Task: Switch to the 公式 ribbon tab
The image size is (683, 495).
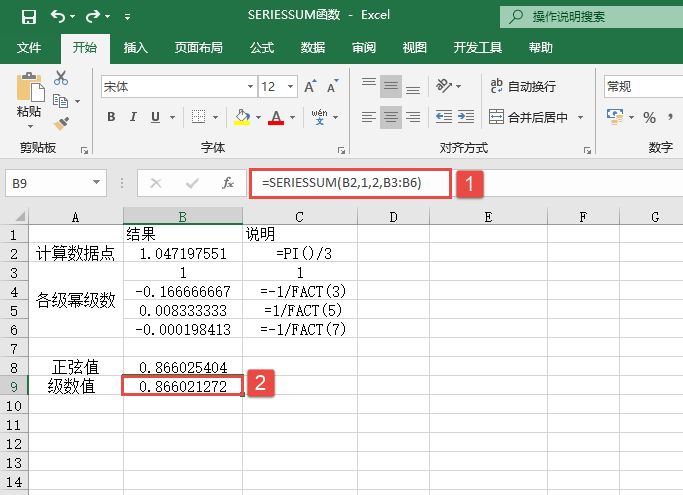Action: click(261, 48)
